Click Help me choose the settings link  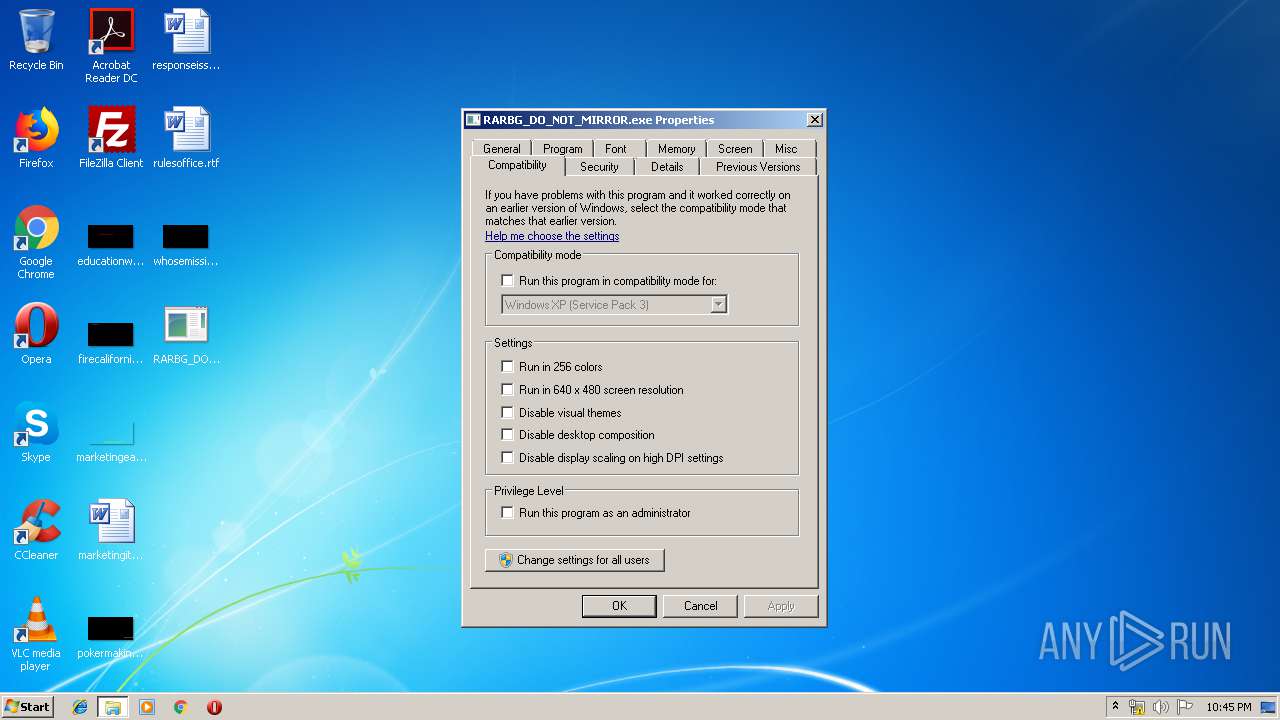tap(552, 236)
